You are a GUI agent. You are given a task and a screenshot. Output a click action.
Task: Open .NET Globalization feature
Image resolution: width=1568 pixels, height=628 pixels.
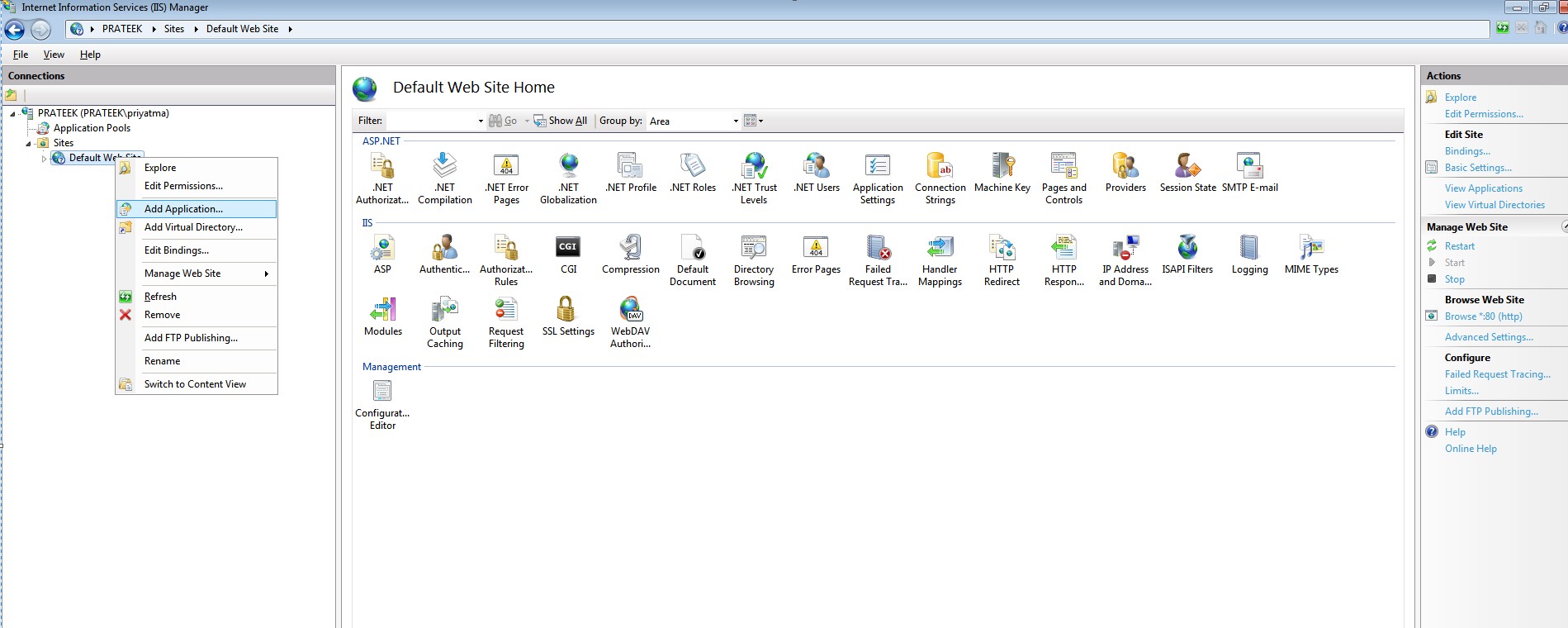point(568,178)
